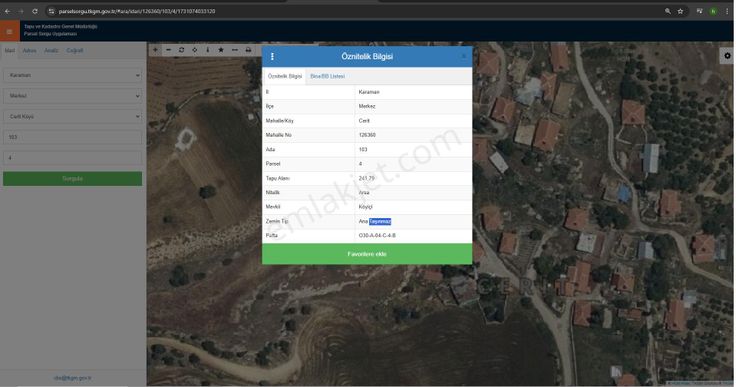View site information icon in address bar
The width and height of the screenshot is (736, 387).
tap(52, 11)
